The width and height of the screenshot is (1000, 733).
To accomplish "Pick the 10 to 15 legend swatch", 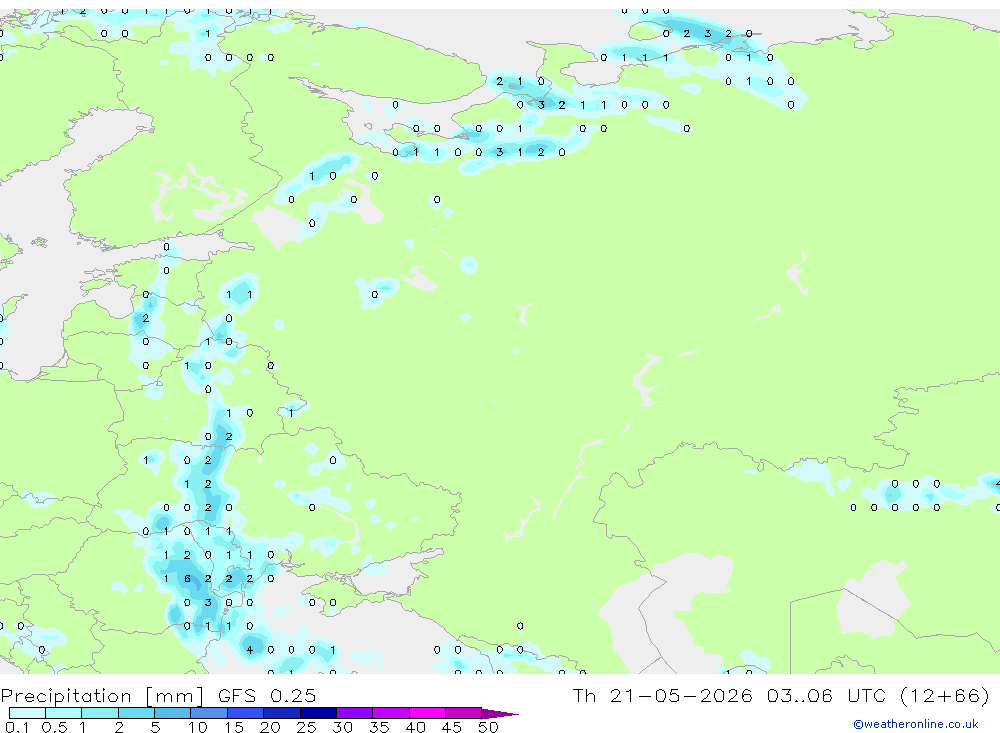I will pyautogui.click(x=209, y=713).
